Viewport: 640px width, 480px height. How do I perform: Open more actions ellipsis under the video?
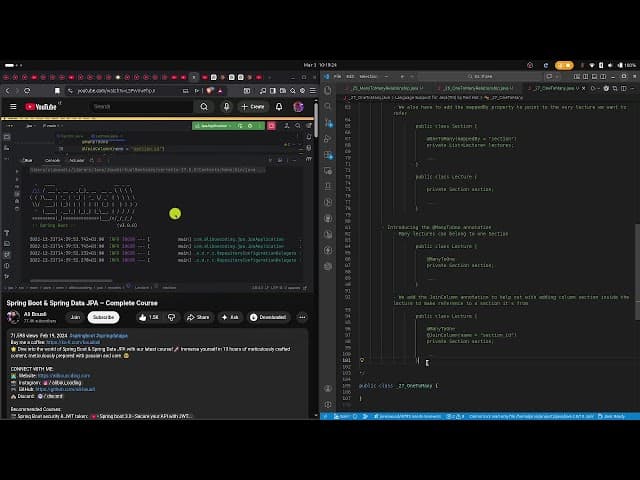(x=300, y=317)
